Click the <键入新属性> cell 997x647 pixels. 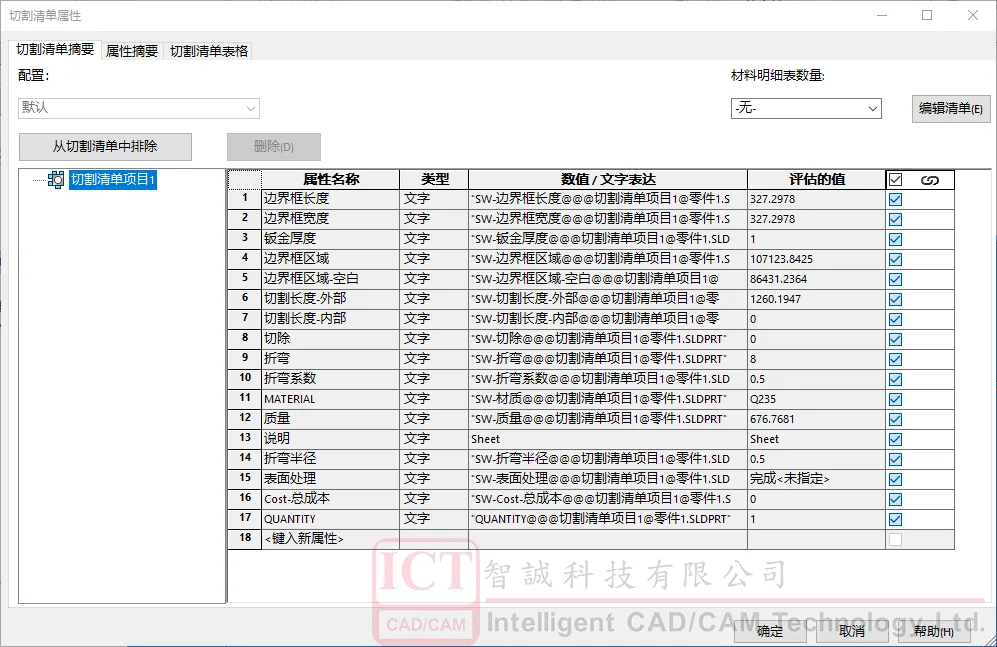(x=330, y=539)
